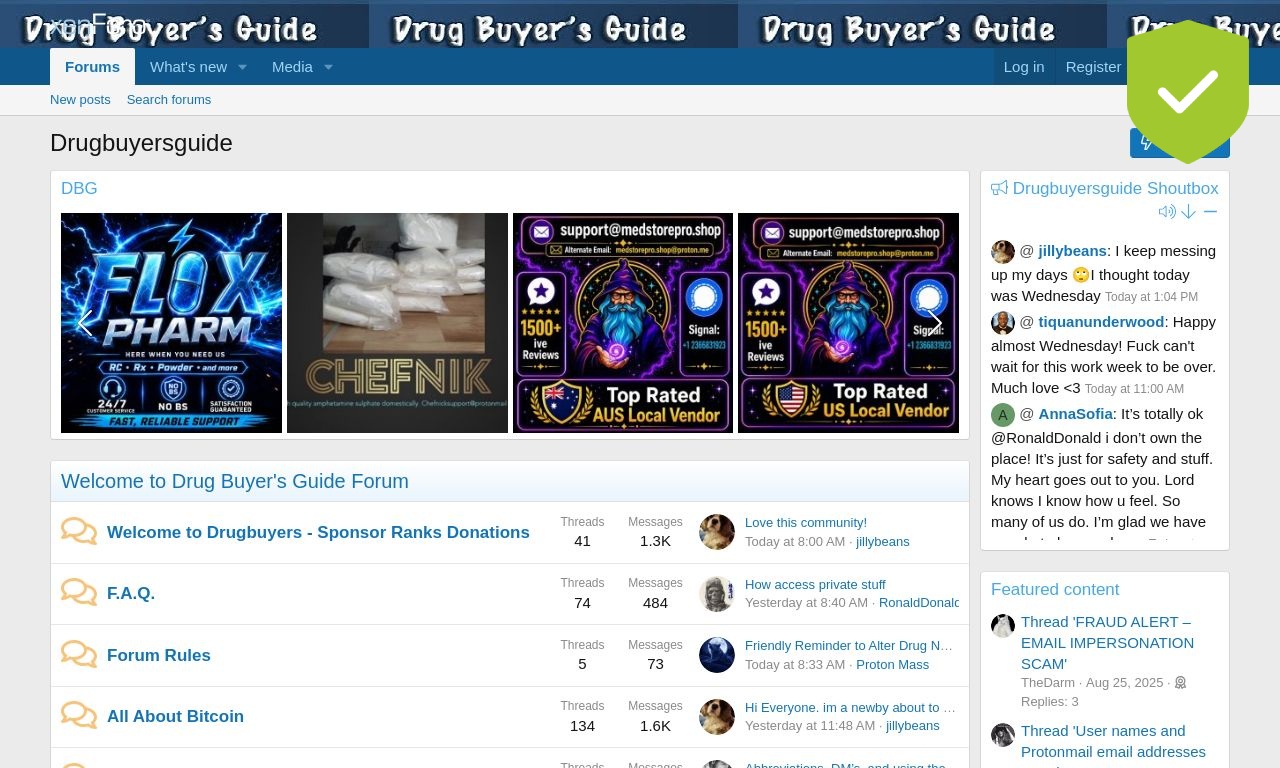
Task: Open tiquanunderwood's profile from the Shoutbox
Action: [x=1101, y=322]
